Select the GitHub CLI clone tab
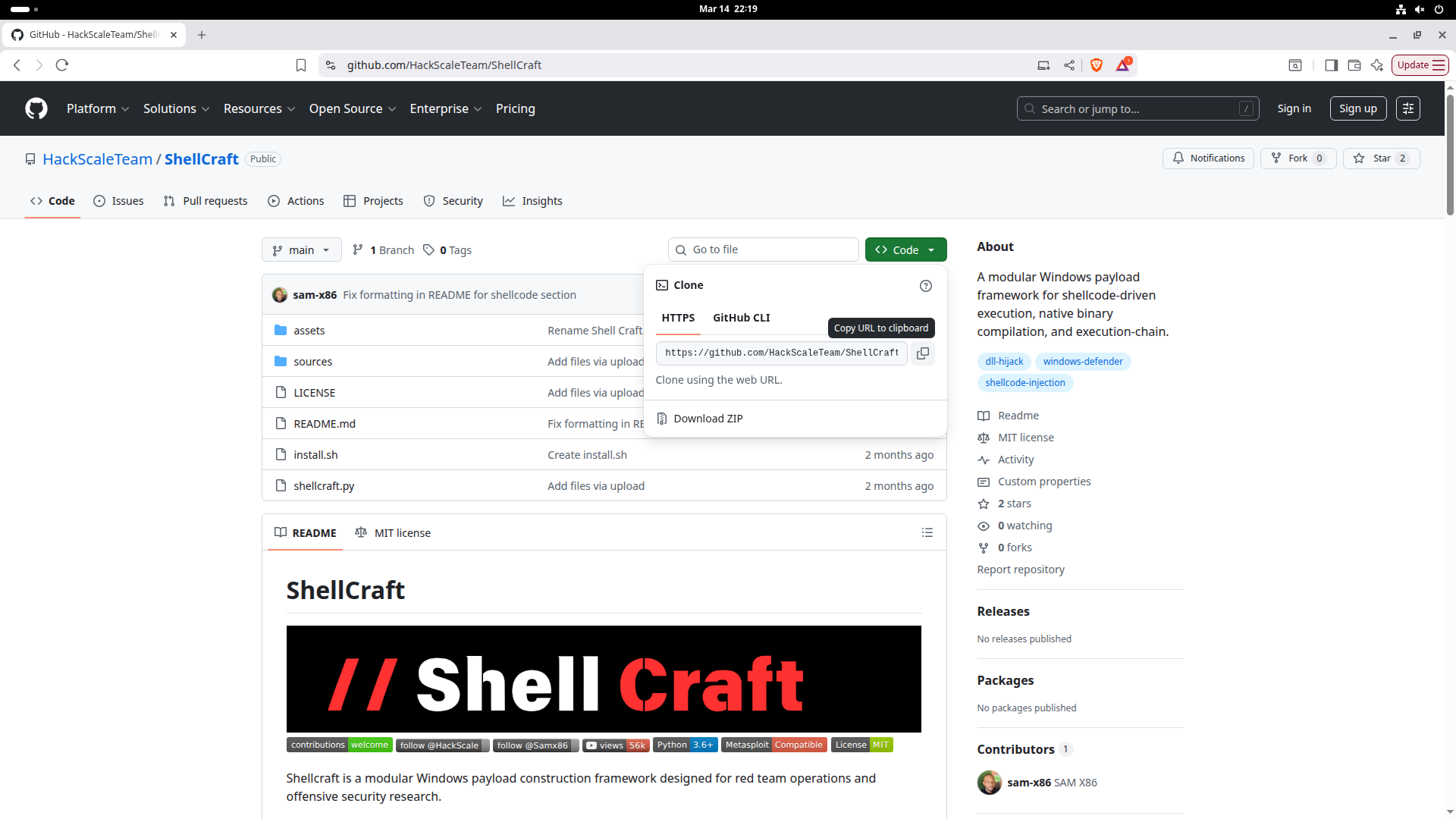The height and width of the screenshot is (819, 1456). click(x=741, y=318)
